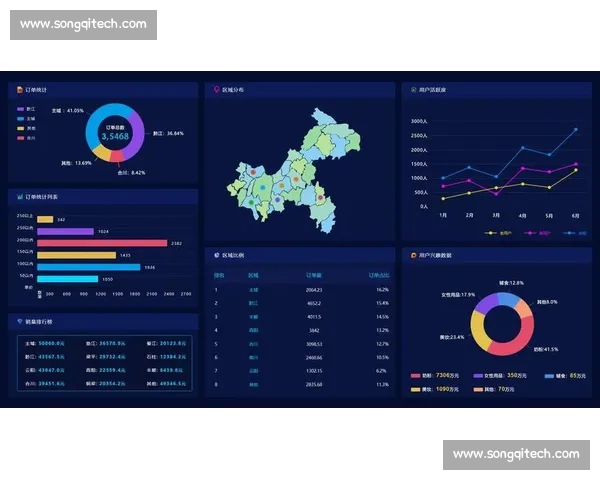This screenshot has width=600, height=480.
Task: Click the 6月 data point on blue line
Action: pyautogui.click(x=575, y=129)
